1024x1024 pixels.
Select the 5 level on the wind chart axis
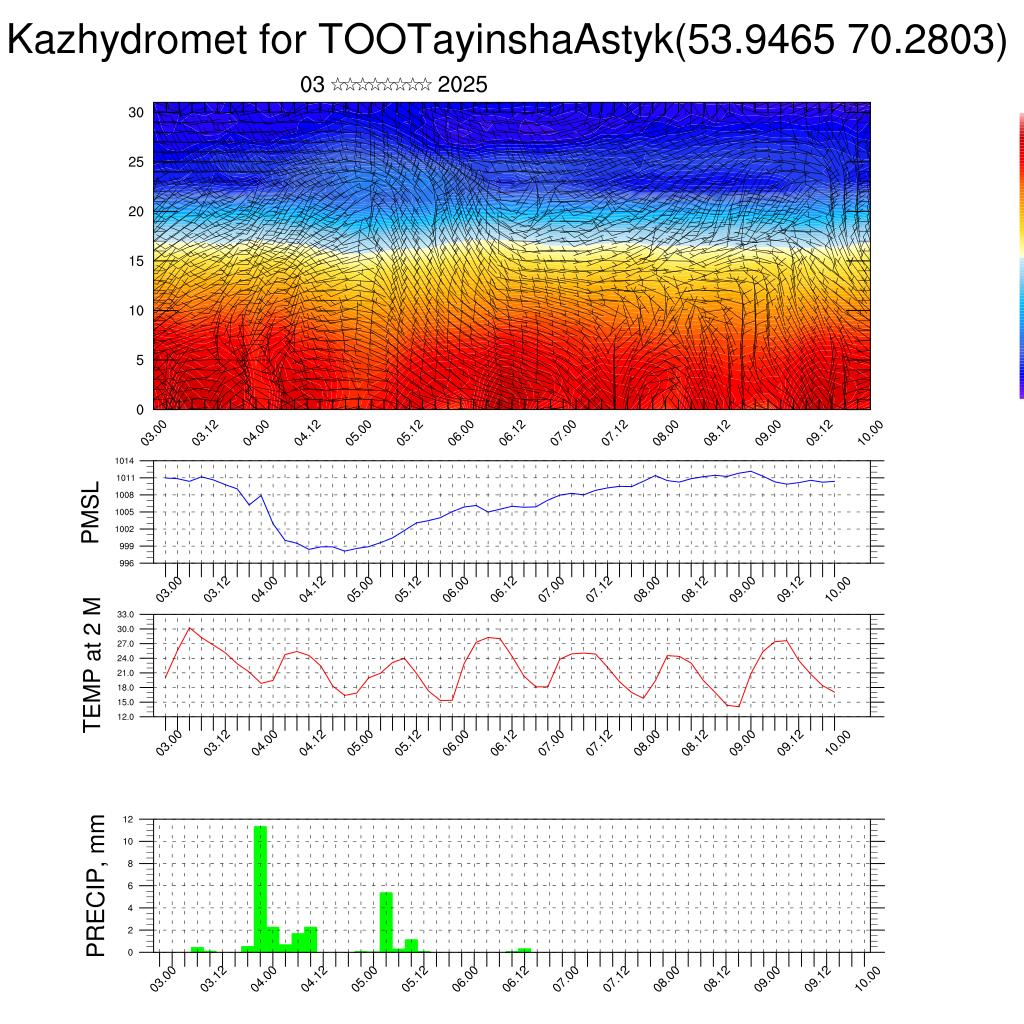tap(140, 360)
